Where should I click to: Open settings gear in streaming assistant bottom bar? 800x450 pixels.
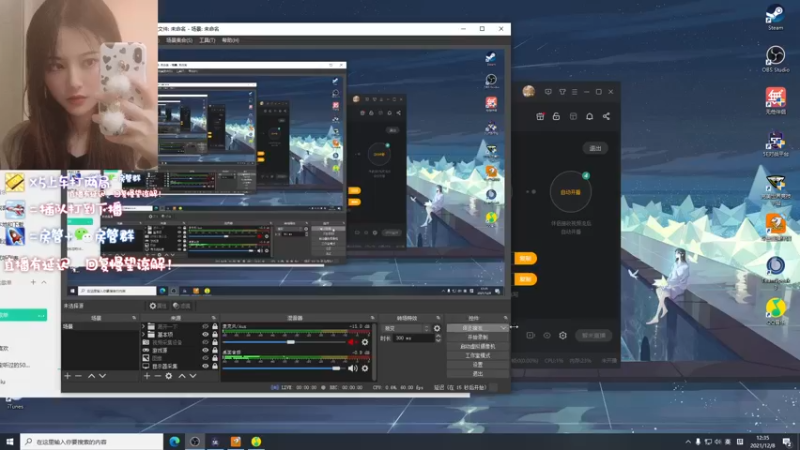(563, 335)
